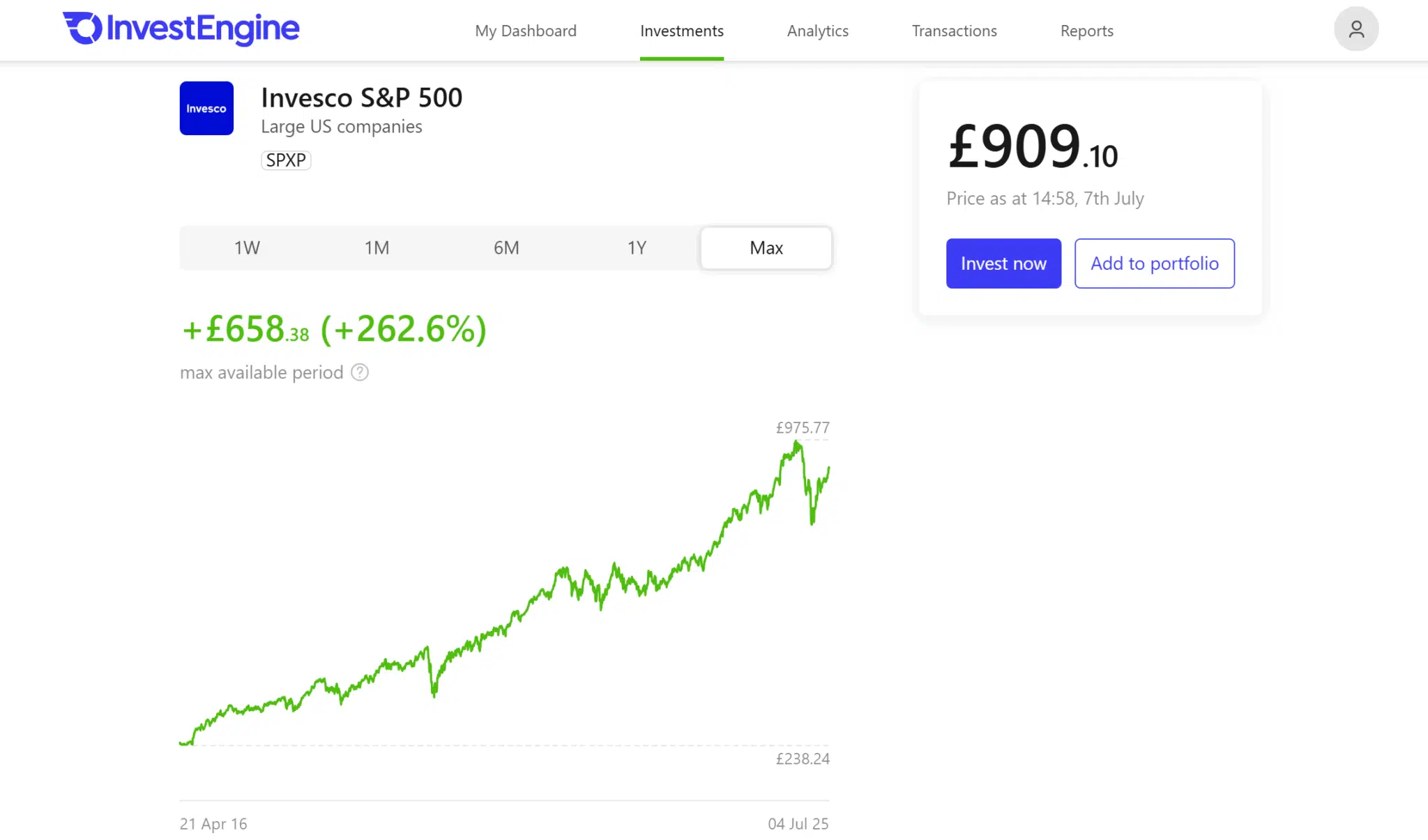This screenshot has height=840, width=1428.
Task: Open the Transactions section
Action: pos(954,31)
